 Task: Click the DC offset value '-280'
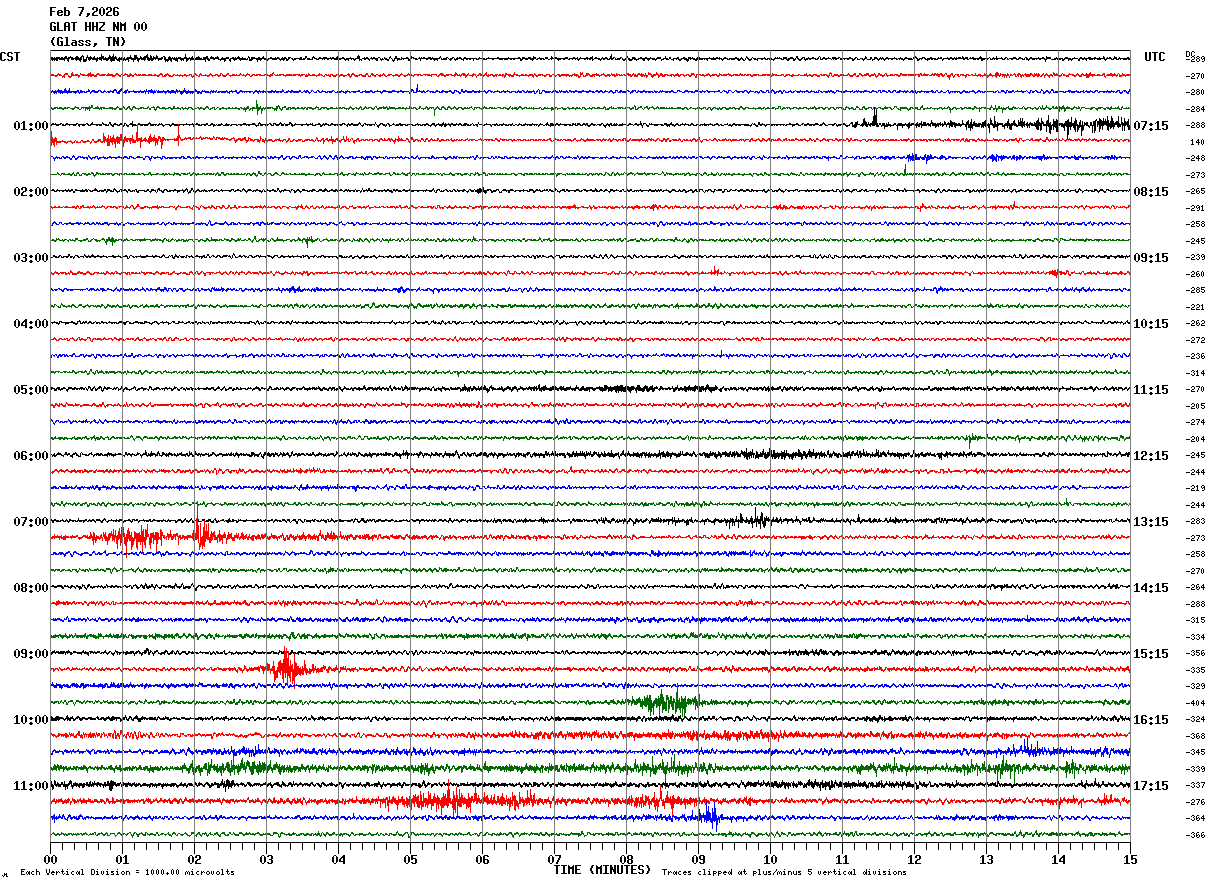point(1196,93)
